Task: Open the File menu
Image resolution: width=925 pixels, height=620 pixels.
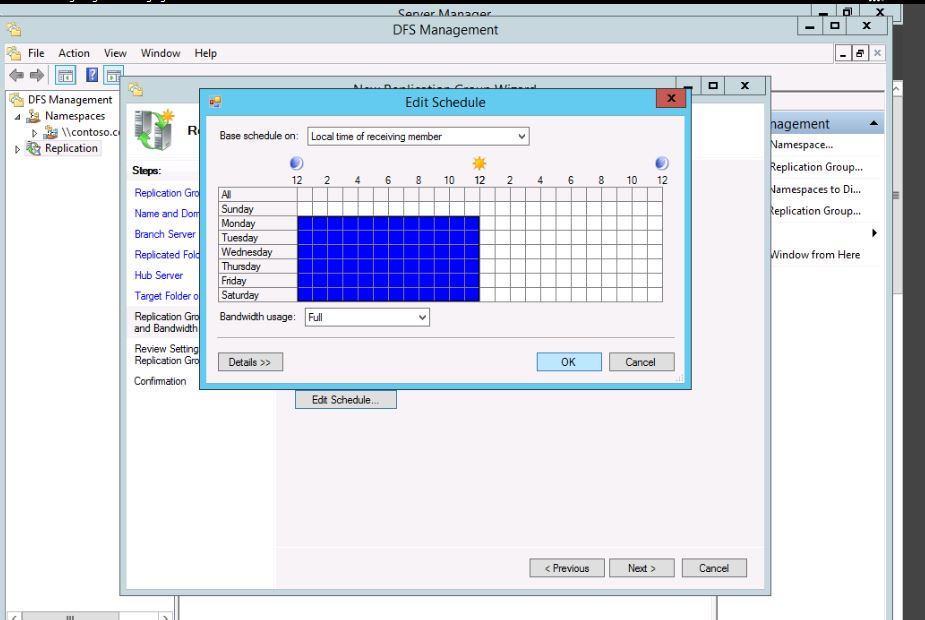Action: coord(36,53)
